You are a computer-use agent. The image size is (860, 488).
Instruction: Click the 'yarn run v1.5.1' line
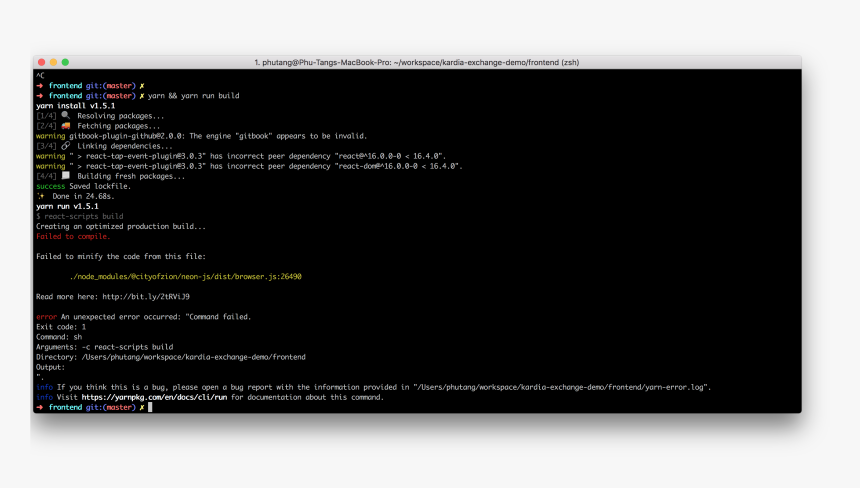coord(67,206)
